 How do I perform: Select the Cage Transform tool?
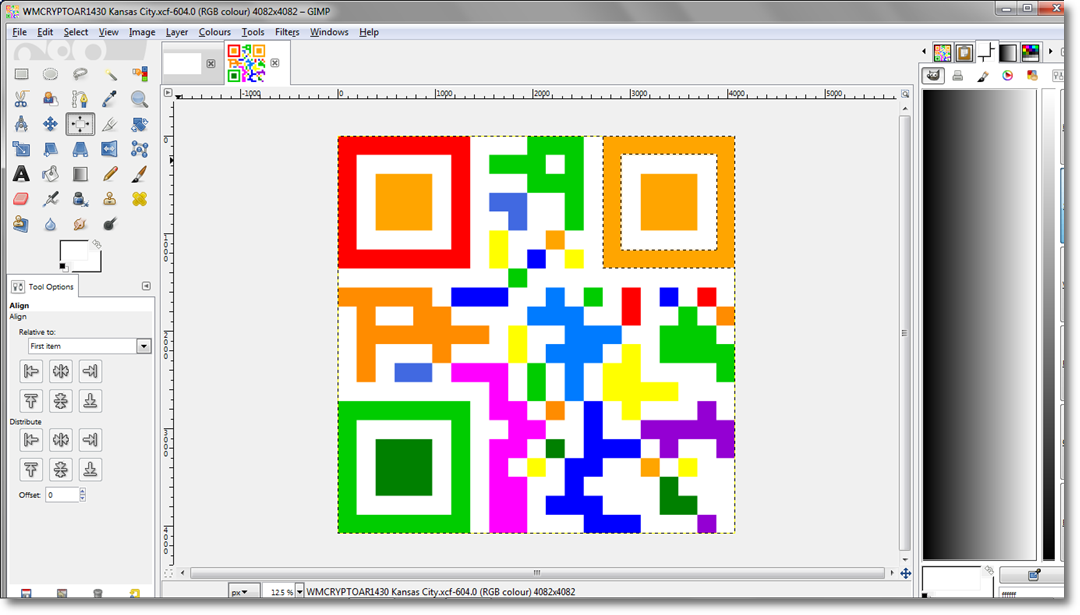[x=139, y=149]
